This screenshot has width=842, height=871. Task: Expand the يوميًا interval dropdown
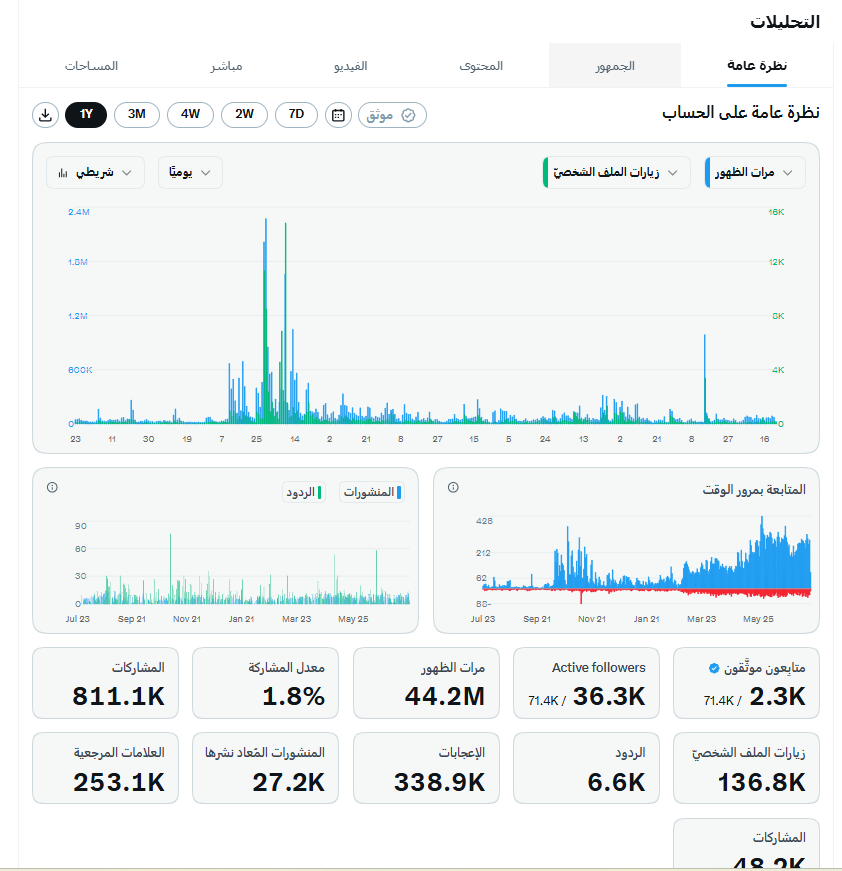point(191,173)
